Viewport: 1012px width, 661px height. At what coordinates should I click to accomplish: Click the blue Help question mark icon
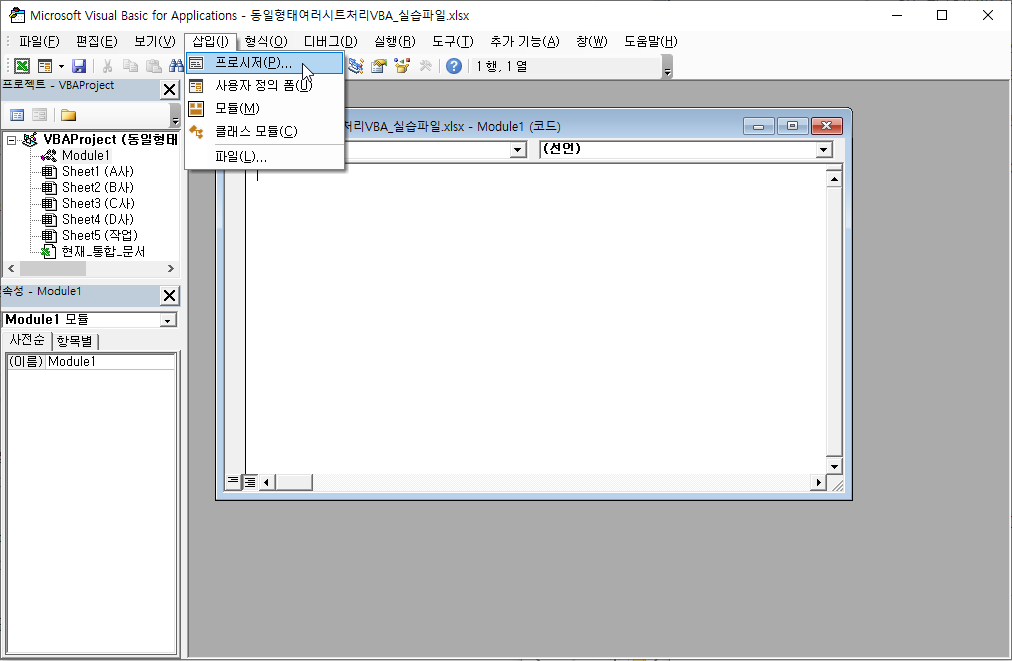pyautogui.click(x=454, y=66)
